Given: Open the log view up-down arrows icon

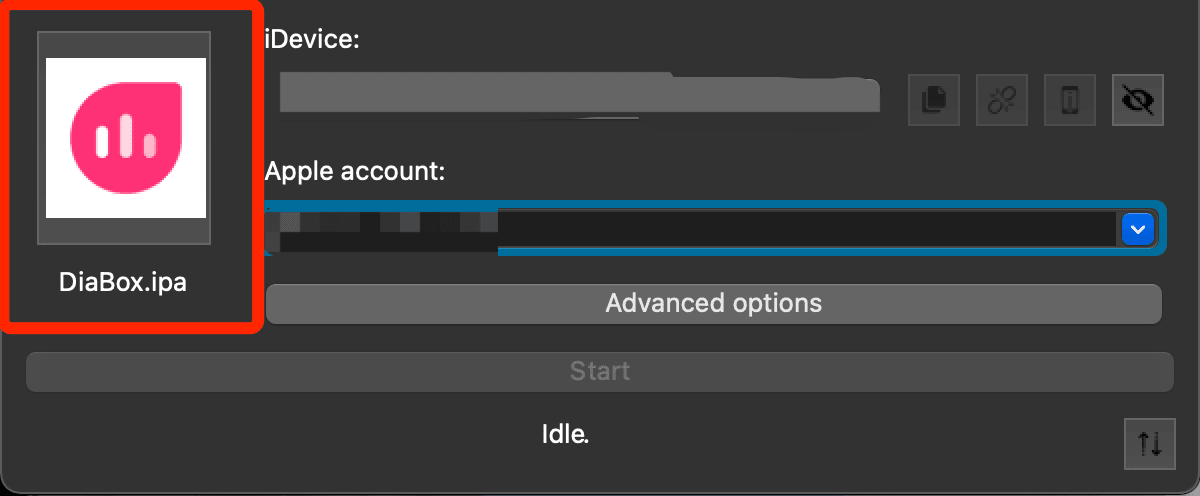Looking at the screenshot, I should click(1150, 444).
